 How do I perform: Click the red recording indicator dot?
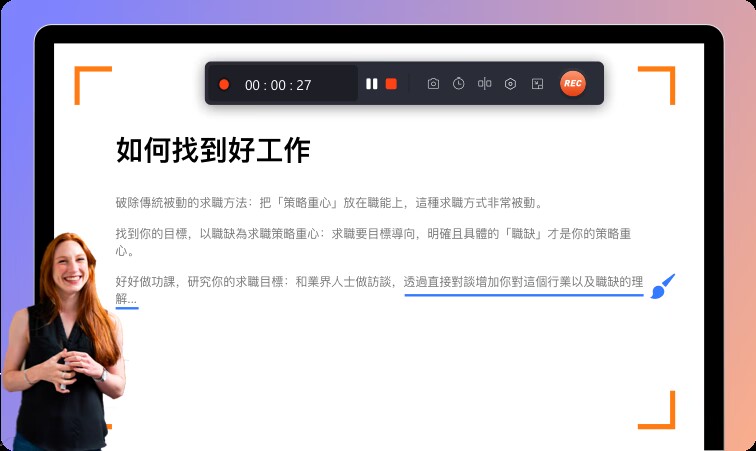[x=224, y=85]
